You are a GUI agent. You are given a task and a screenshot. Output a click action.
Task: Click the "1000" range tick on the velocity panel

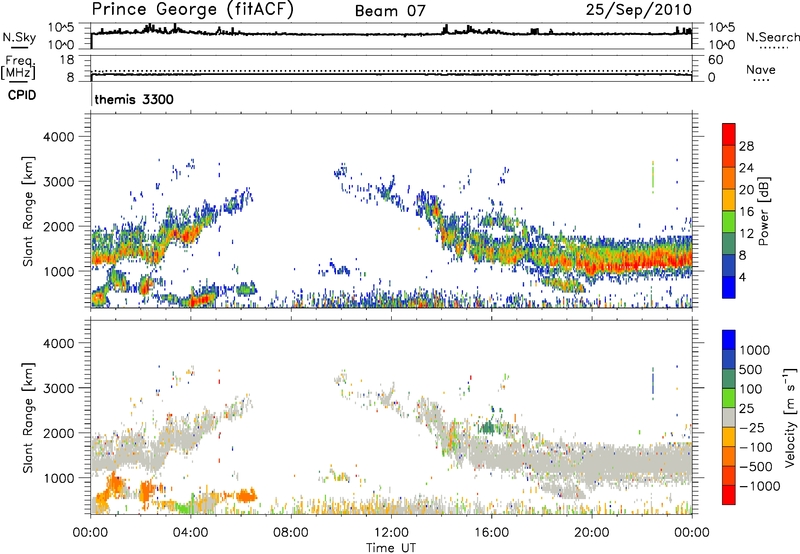tap(58, 478)
